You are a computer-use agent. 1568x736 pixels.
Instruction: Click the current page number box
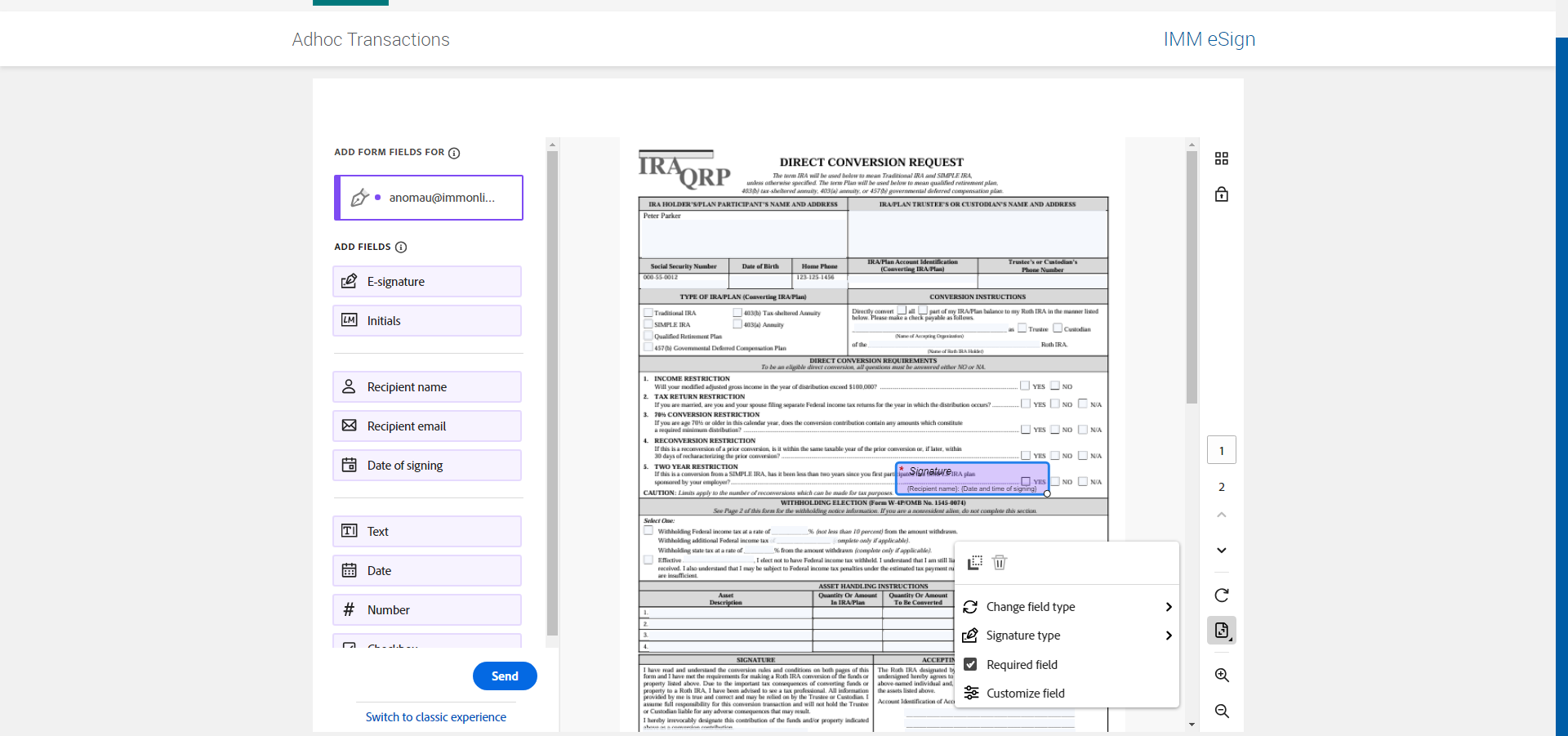point(1221,450)
